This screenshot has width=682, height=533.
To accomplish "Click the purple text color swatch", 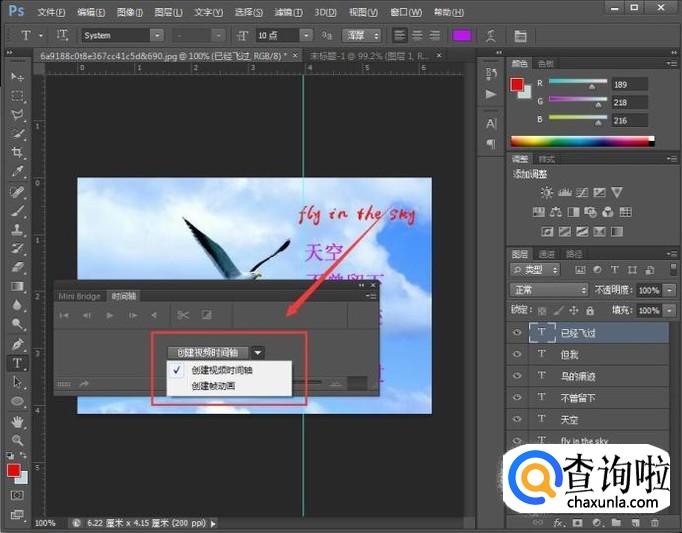I will (x=461, y=35).
